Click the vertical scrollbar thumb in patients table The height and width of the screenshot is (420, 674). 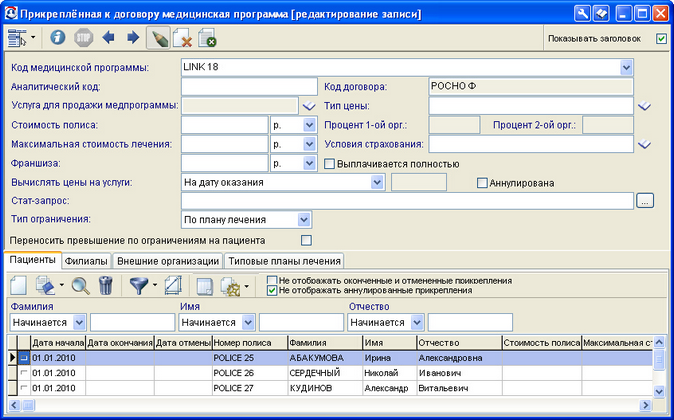[x=659, y=361]
